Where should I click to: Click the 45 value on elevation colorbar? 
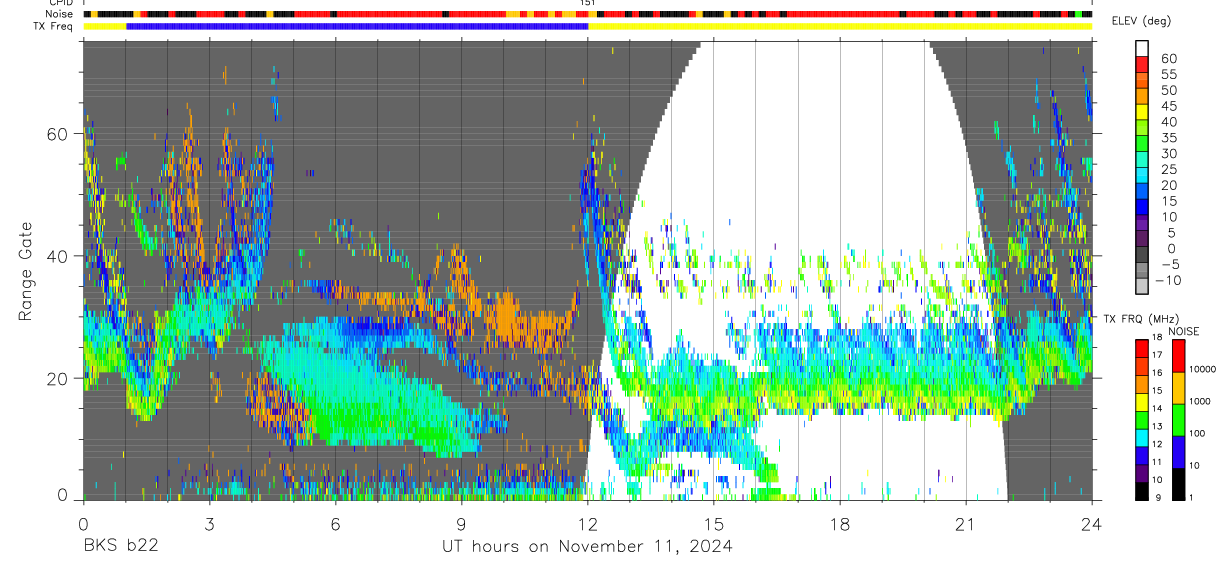click(x=1168, y=106)
